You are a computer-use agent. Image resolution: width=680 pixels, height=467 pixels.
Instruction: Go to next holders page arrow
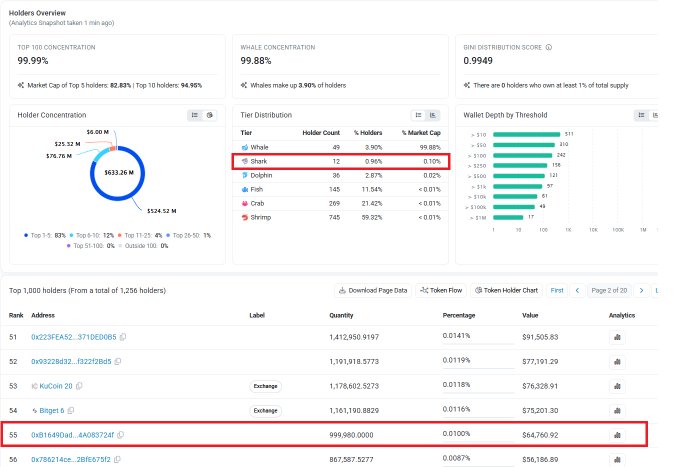coord(641,291)
